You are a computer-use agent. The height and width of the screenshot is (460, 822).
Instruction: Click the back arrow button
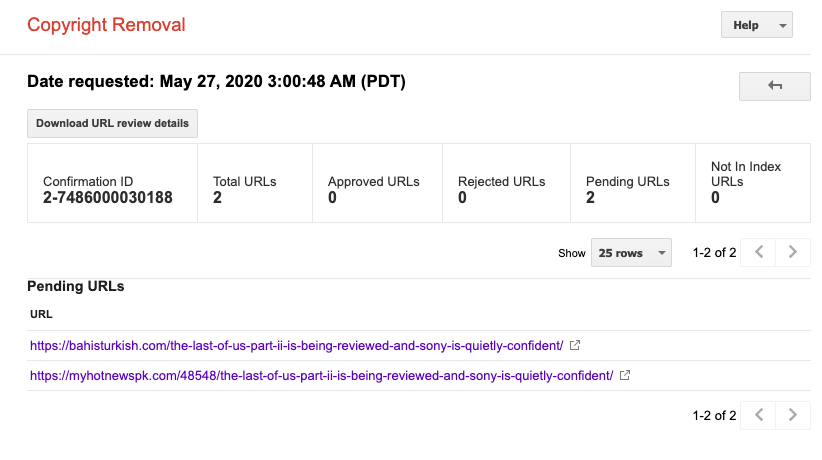tap(774, 86)
